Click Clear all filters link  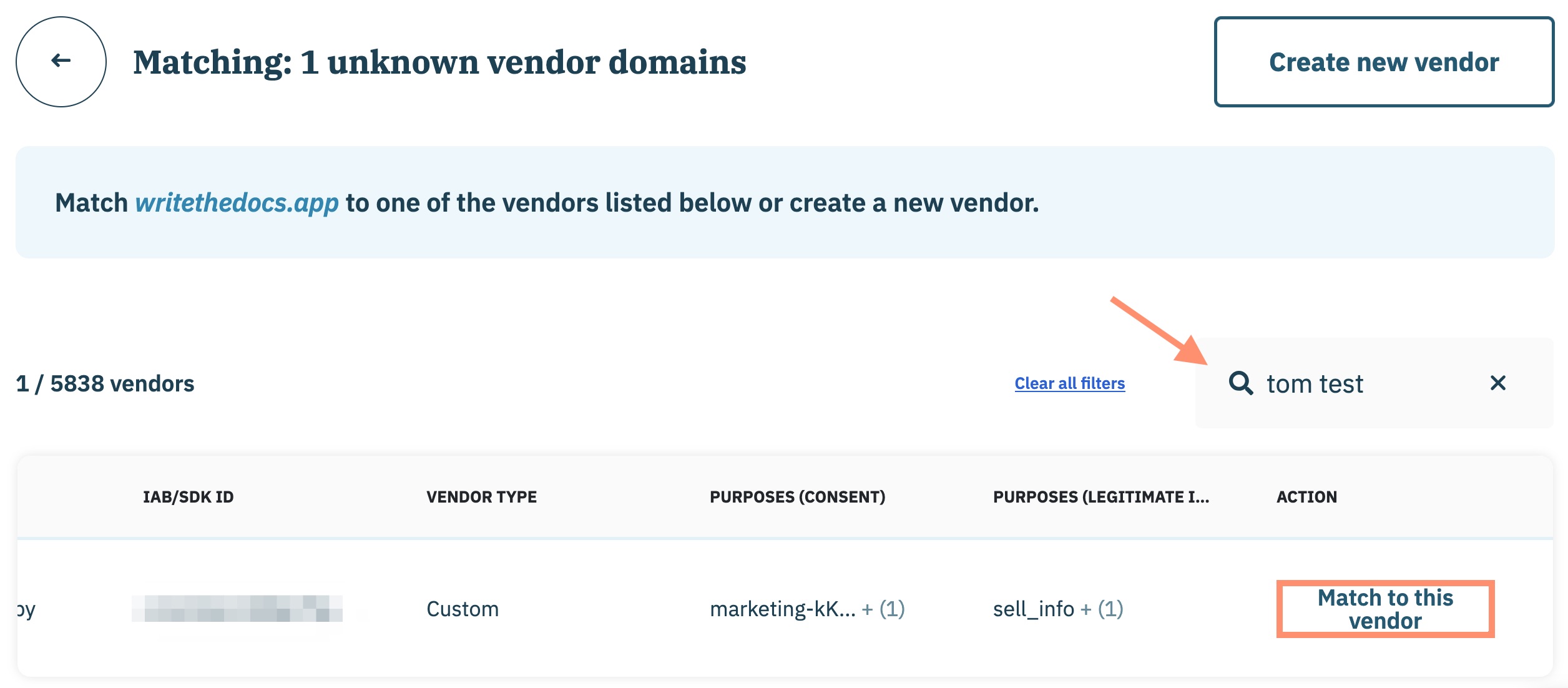pos(1069,383)
